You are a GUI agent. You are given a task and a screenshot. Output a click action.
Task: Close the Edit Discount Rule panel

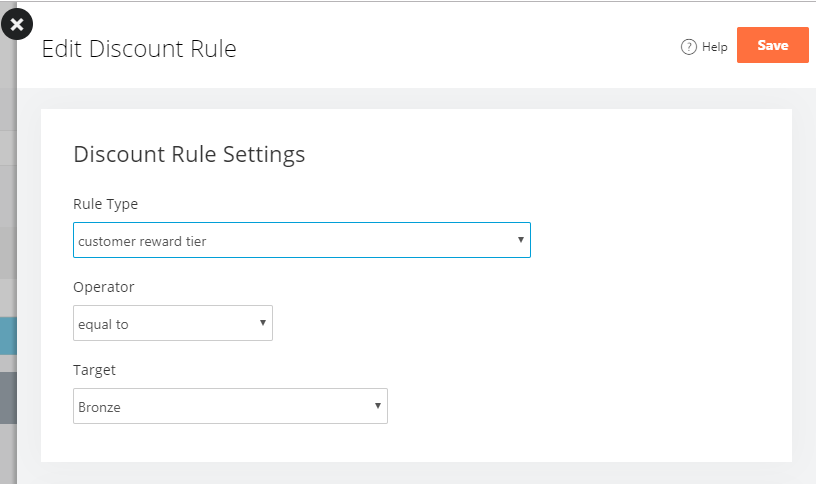tap(17, 24)
